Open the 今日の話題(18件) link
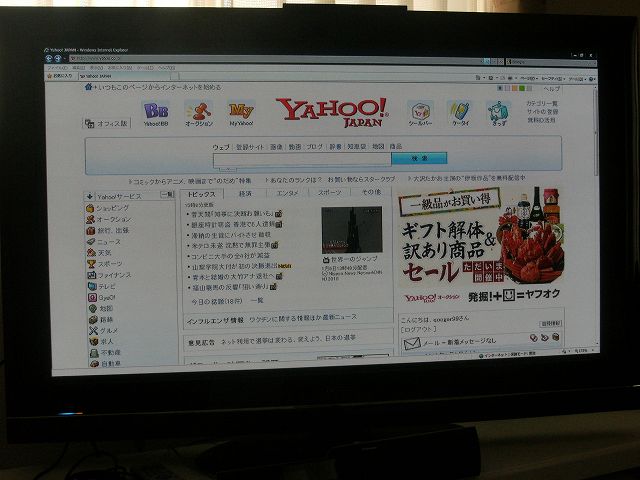Image resolution: width=640 pixels, height=480 pixels. click(217, 301)
